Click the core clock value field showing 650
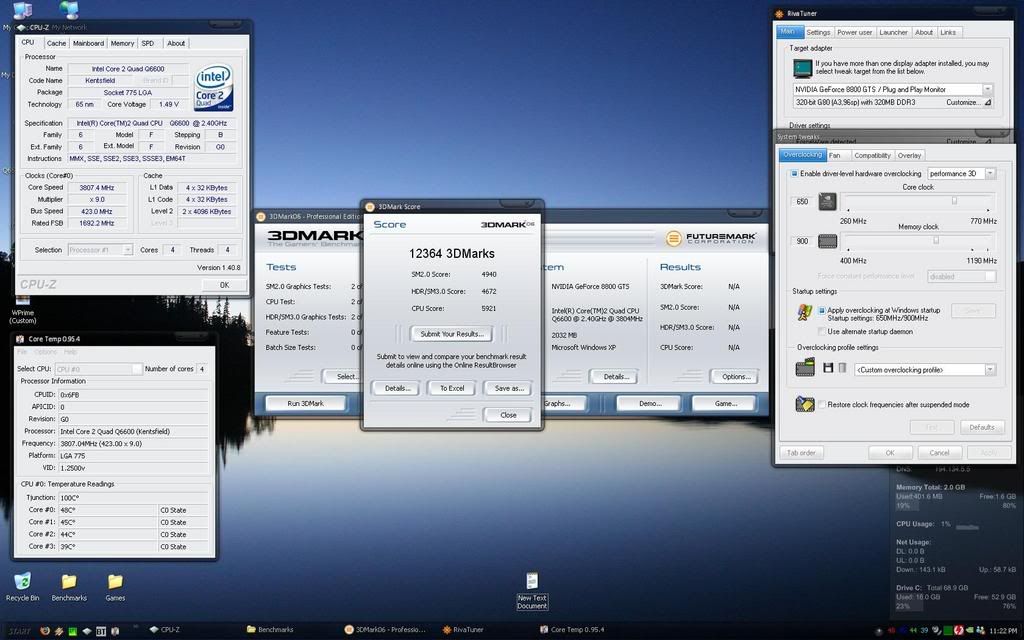 802,202
